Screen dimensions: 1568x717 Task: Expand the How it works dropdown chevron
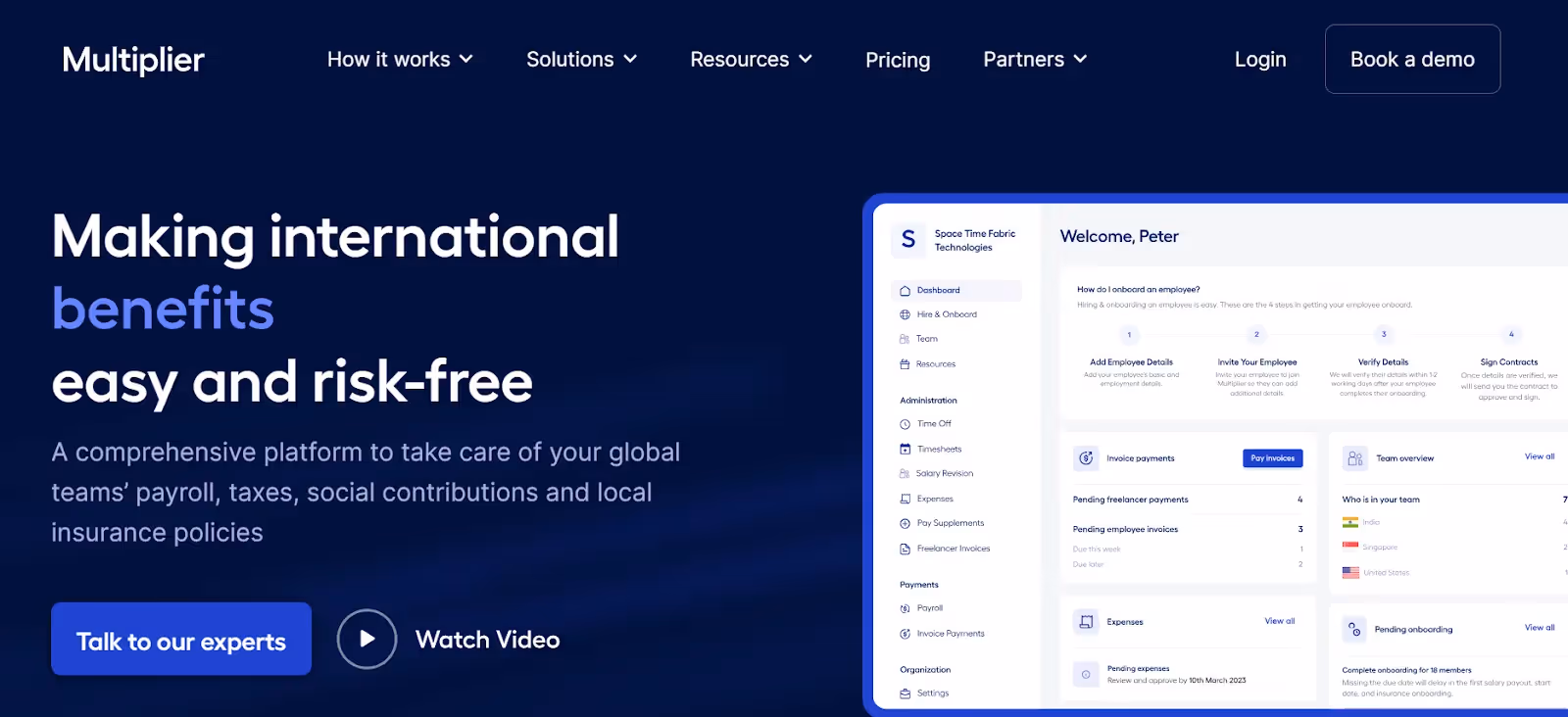pyautogui.click(x=466, y=59)
